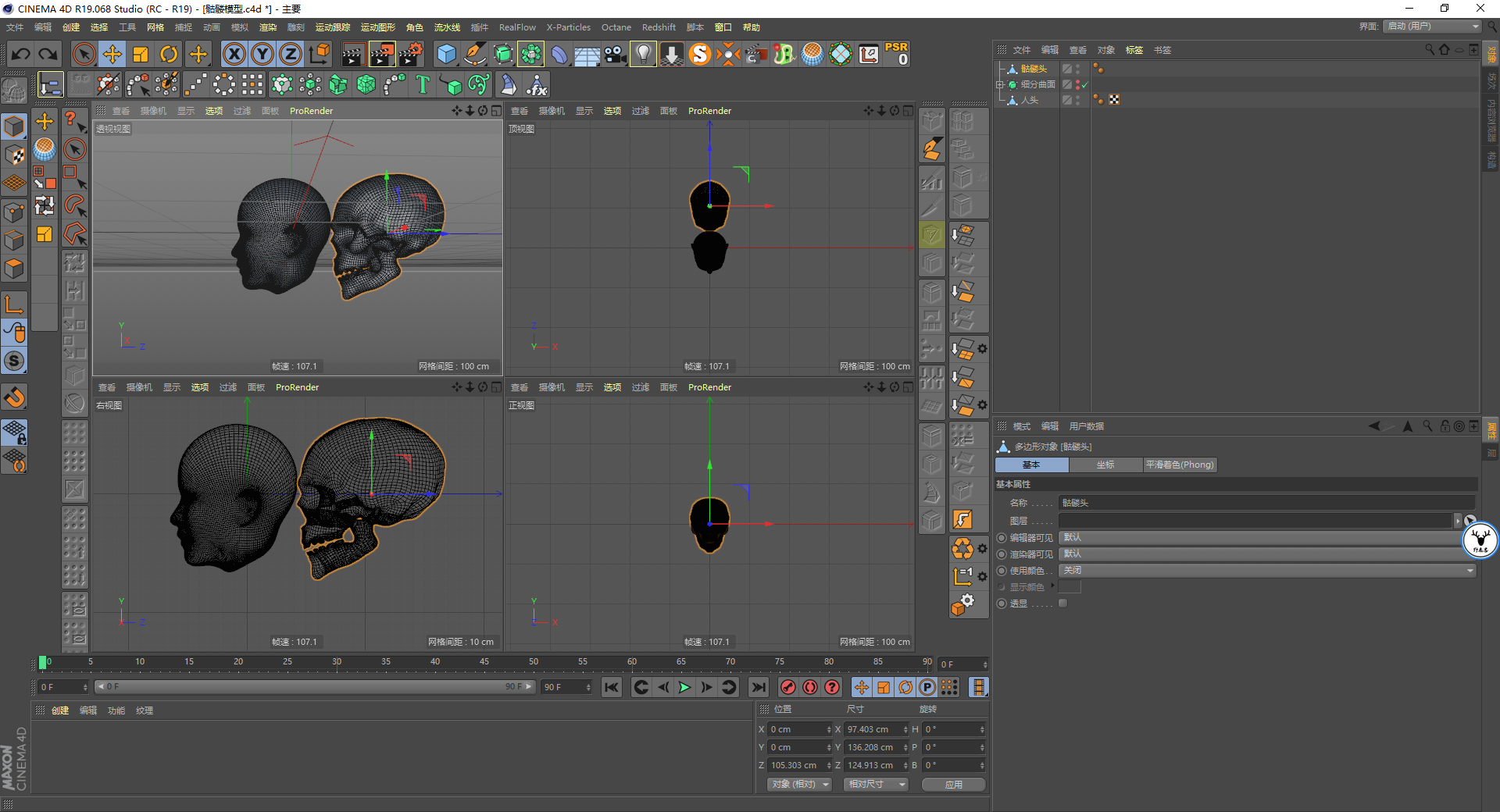
Task: Toggle X axis lock
Action: (234, 54)
